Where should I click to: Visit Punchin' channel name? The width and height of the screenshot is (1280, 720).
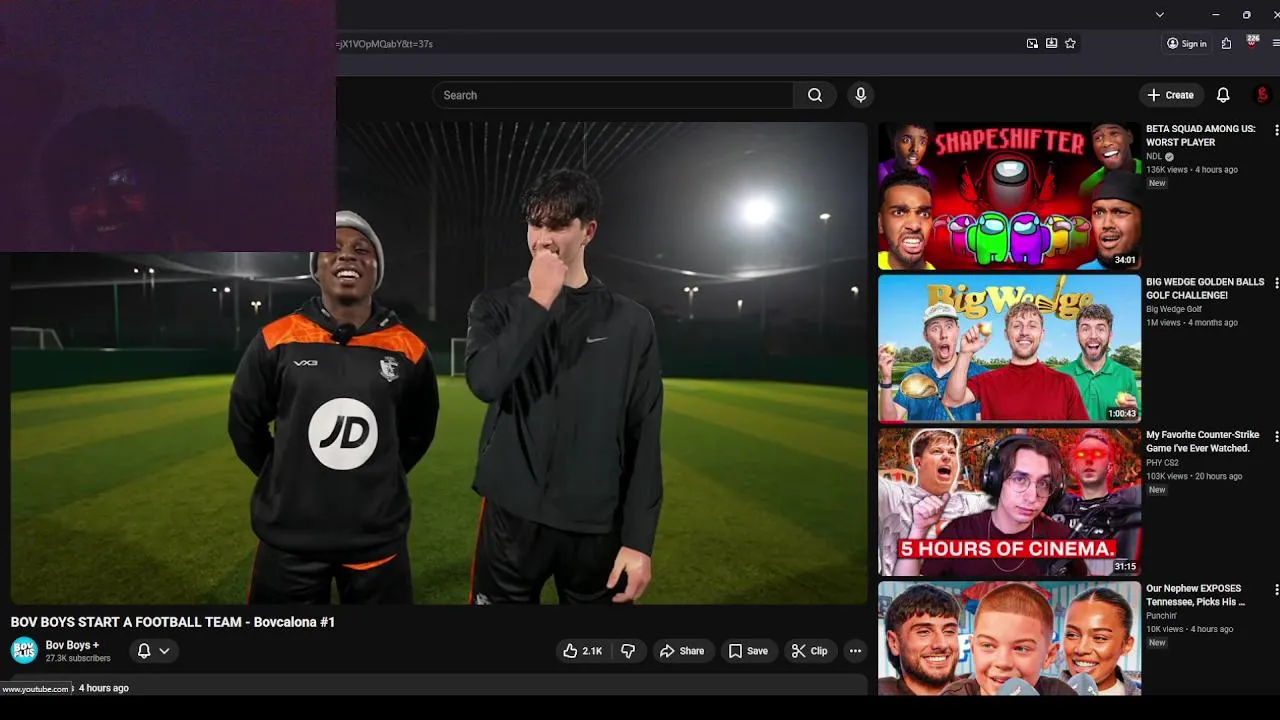coord(1161,615)
